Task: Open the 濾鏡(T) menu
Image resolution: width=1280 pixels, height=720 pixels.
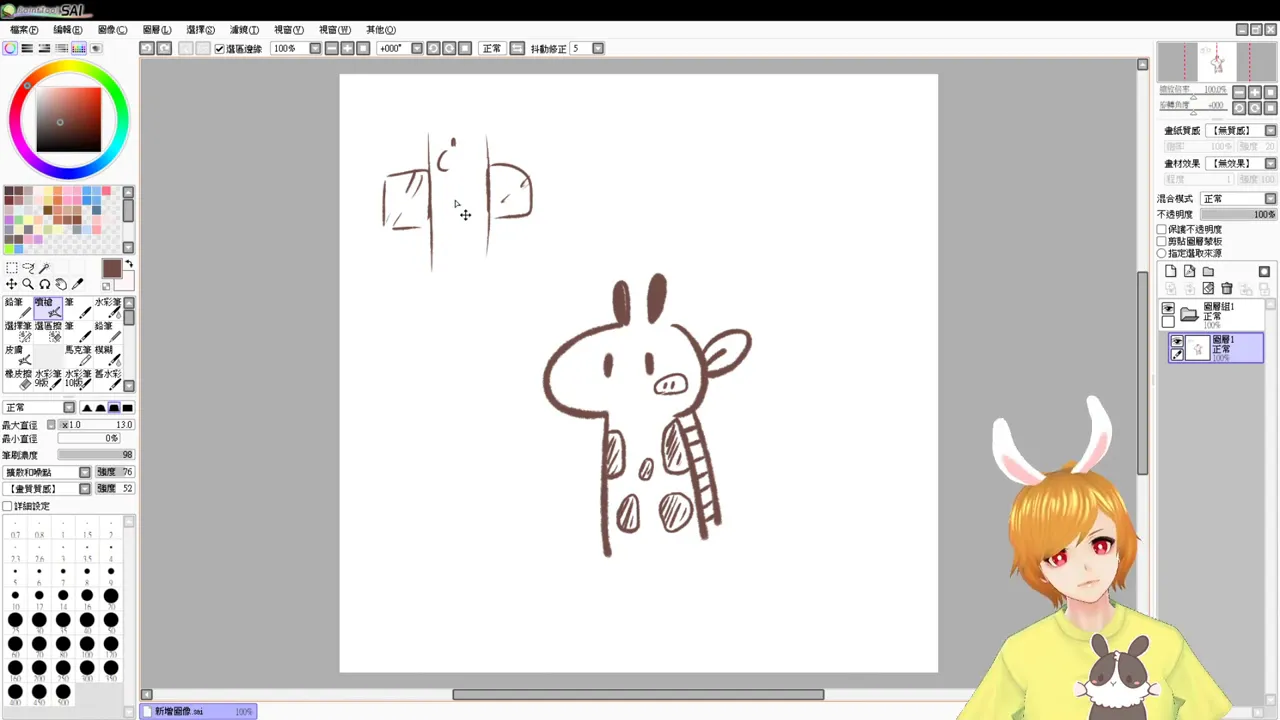Action: point(244,30)
